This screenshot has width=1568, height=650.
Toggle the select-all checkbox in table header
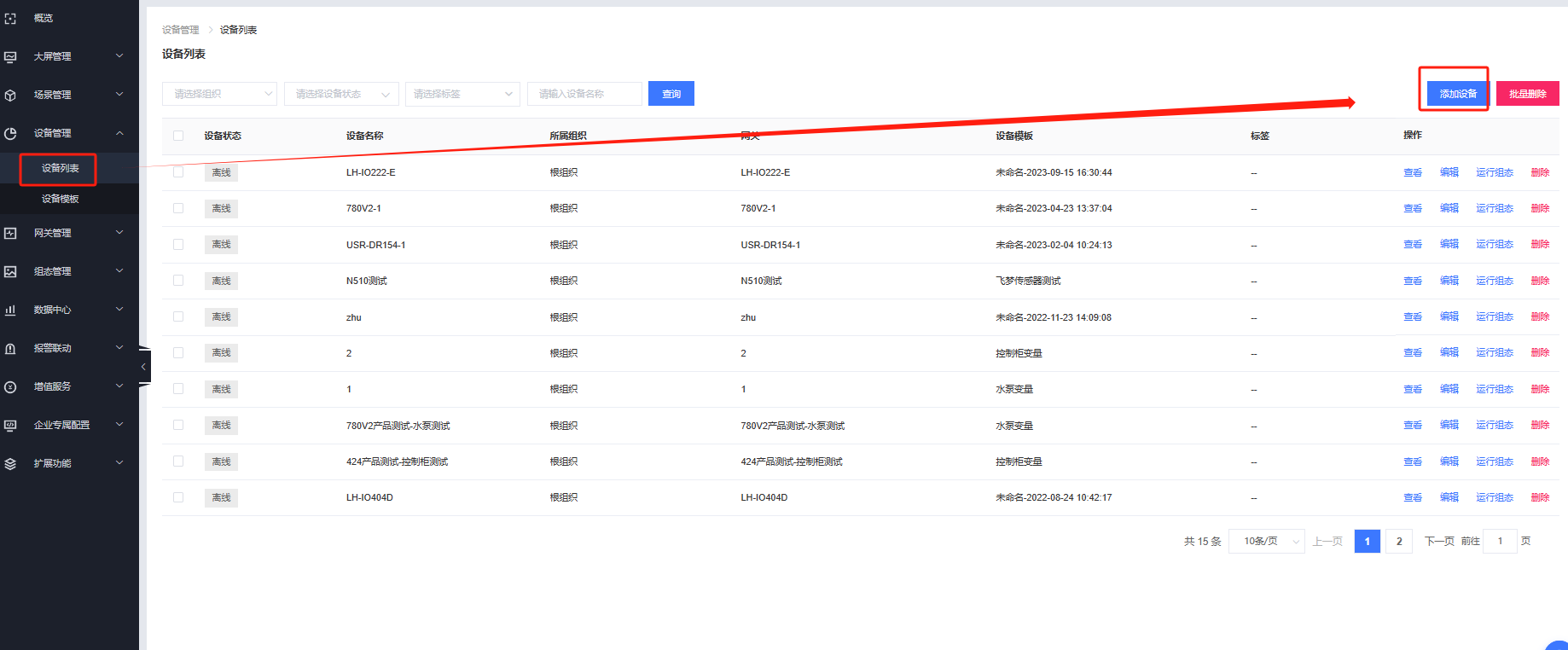[178, 136]
